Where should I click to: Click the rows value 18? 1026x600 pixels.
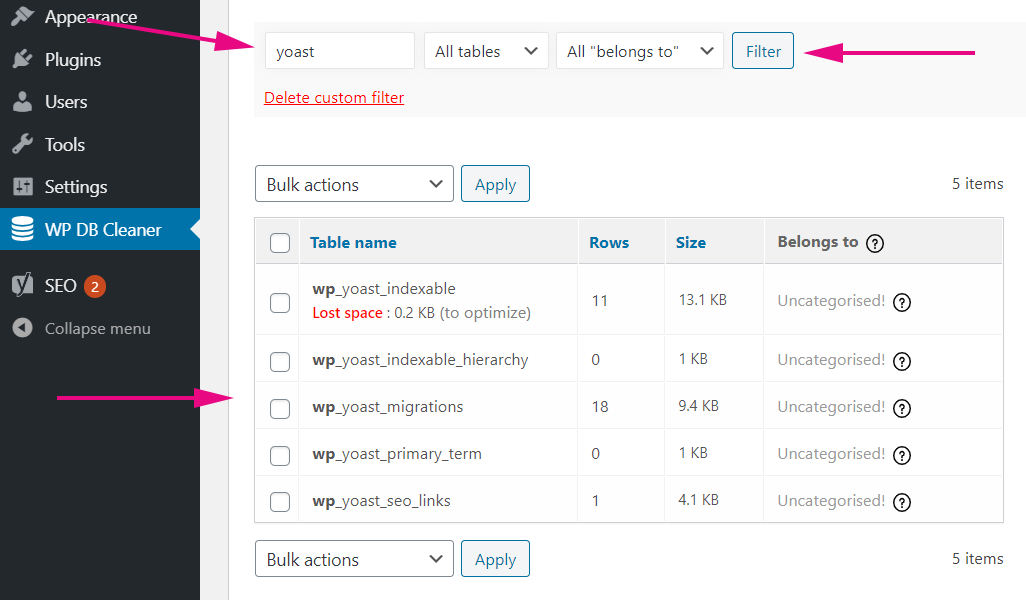click(x=600, y=407)
